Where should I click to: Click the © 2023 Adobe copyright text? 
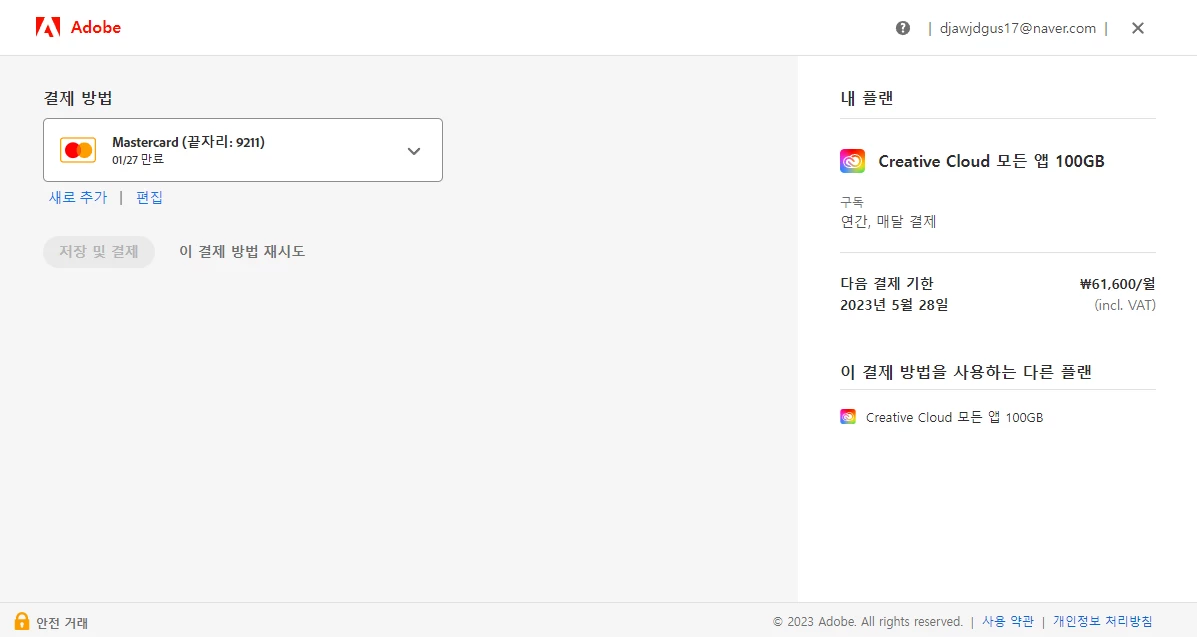[867, 622]
